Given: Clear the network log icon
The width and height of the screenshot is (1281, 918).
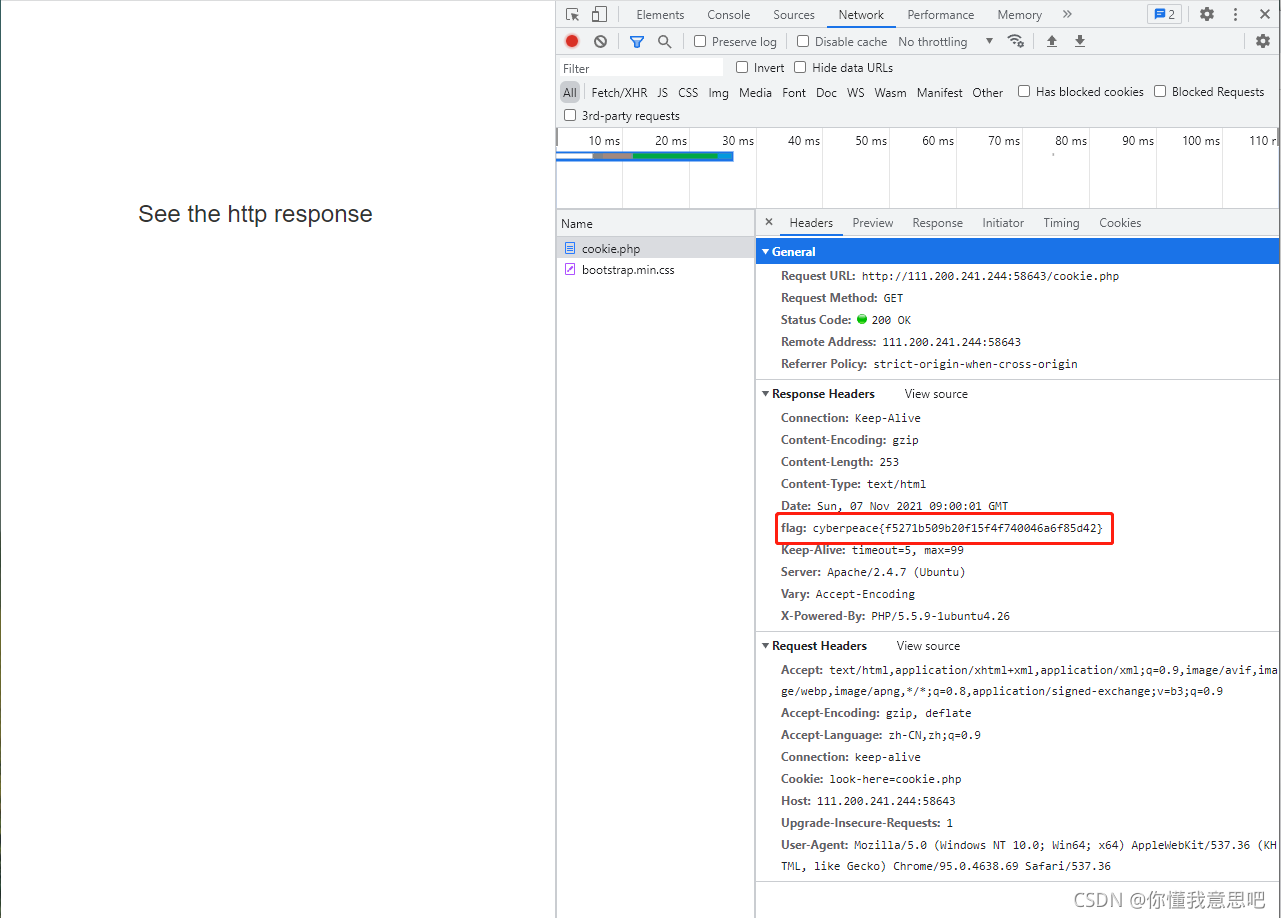Looking at the screenshot, I should [x=600, y=41].
